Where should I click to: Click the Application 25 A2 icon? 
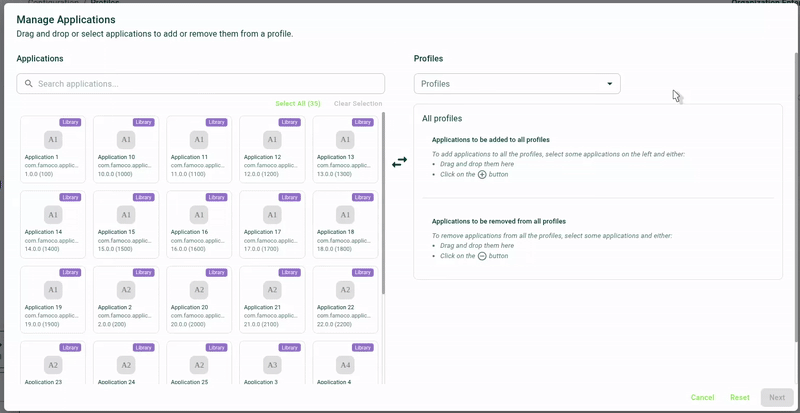[x=199, y=365]
